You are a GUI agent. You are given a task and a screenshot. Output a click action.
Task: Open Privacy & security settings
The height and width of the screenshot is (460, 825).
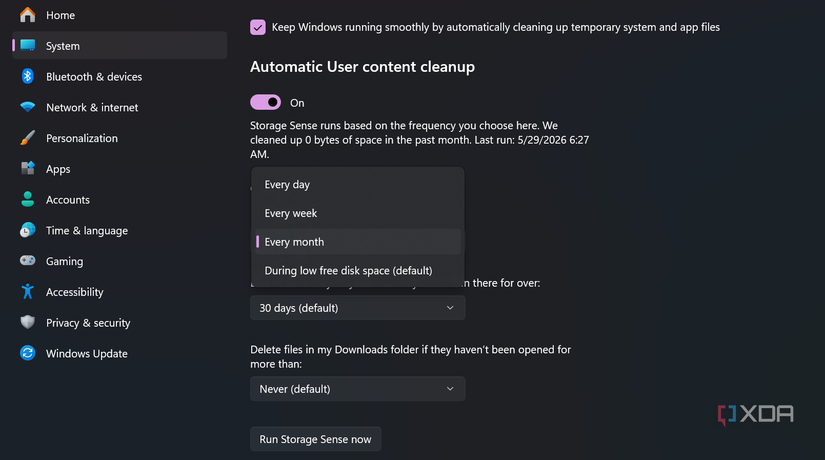(x=119, y=322)
